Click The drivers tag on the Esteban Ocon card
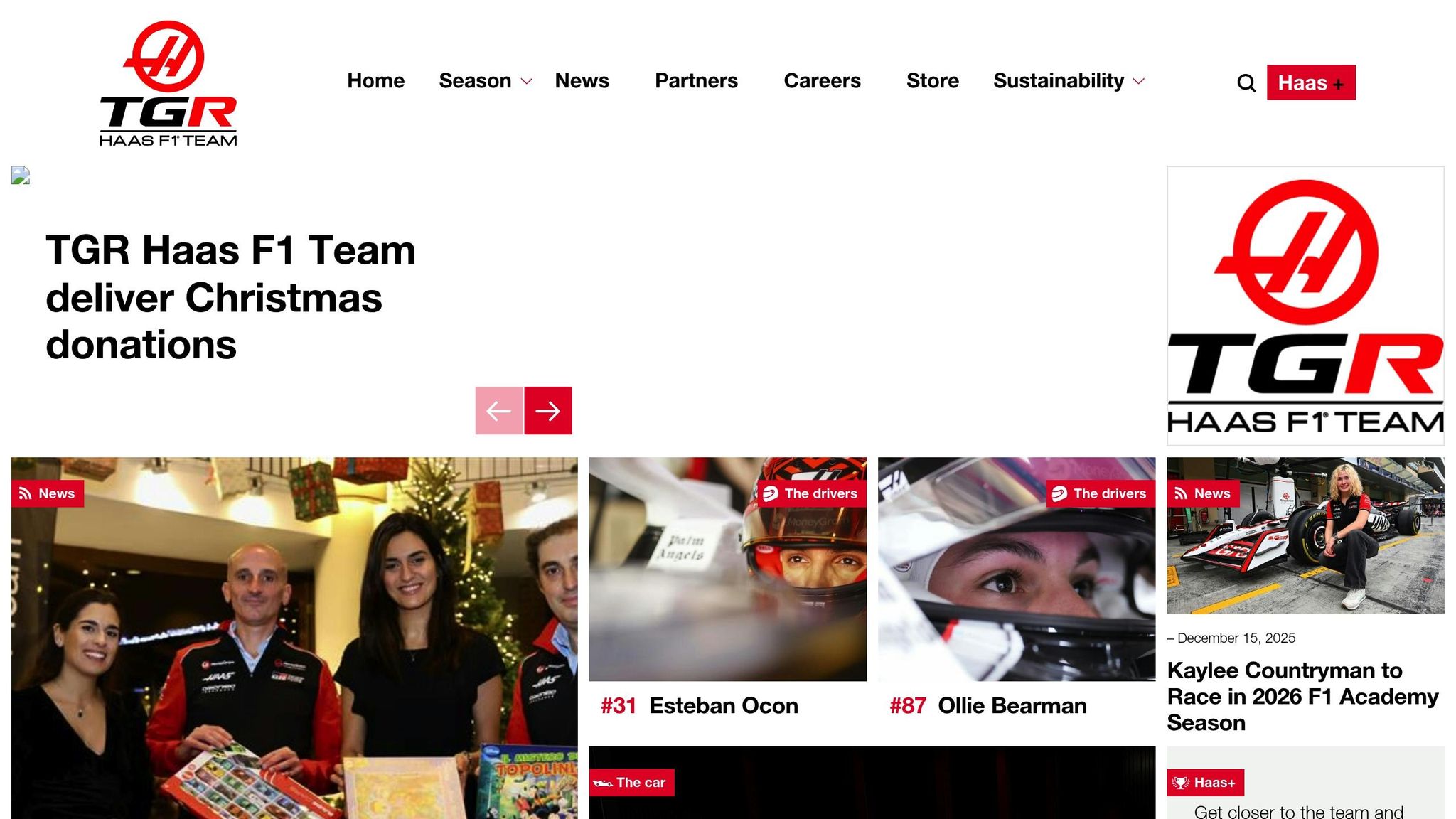 pyautogui.click(x=812, y=493)
